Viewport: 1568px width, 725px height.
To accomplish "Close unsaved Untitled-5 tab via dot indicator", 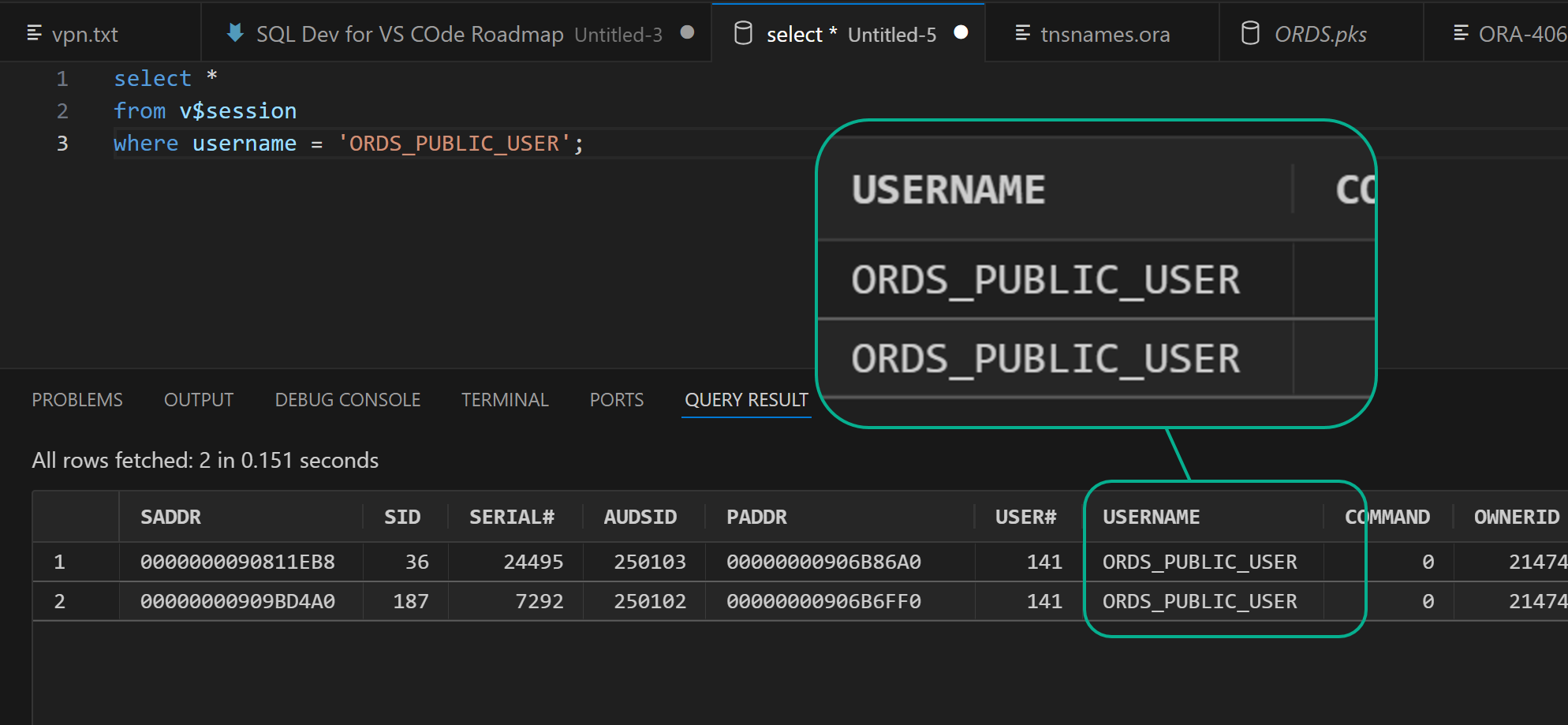I will [961, 32].
